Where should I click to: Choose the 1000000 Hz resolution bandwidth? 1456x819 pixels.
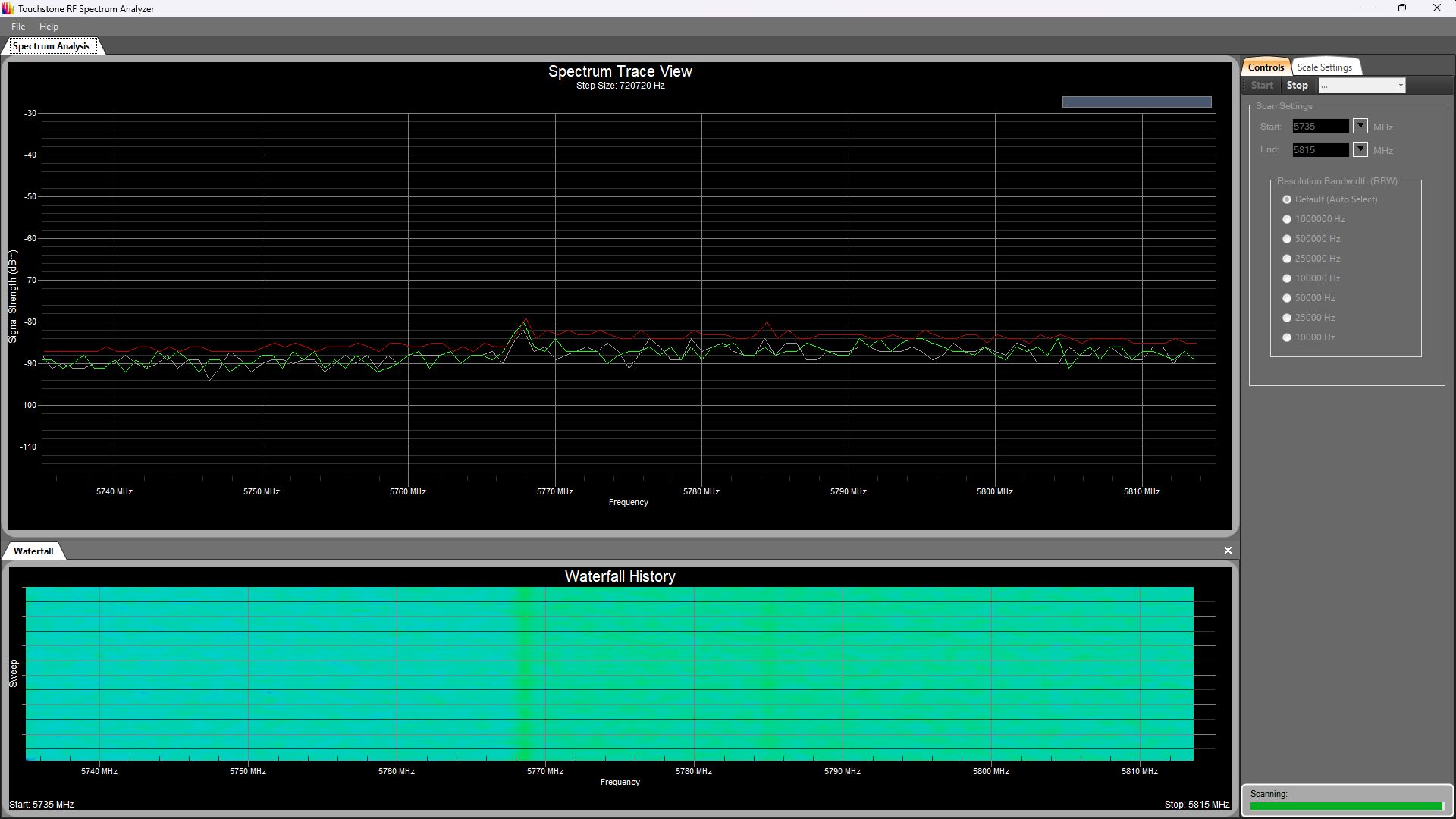coord(1287,219)
